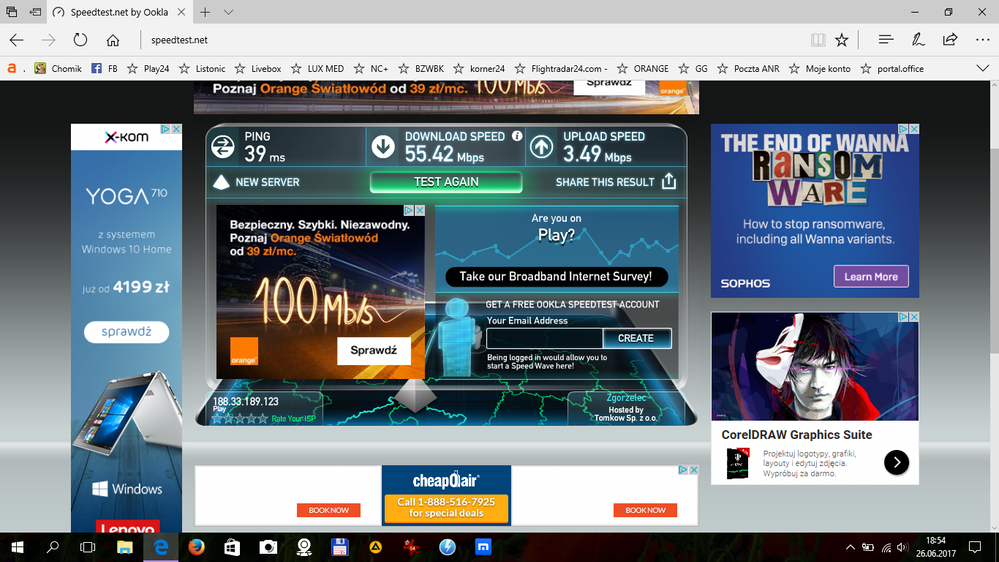Open taskbar search magnifier
Viewport: 999px width, 562px height.
[x=53, y=547]
